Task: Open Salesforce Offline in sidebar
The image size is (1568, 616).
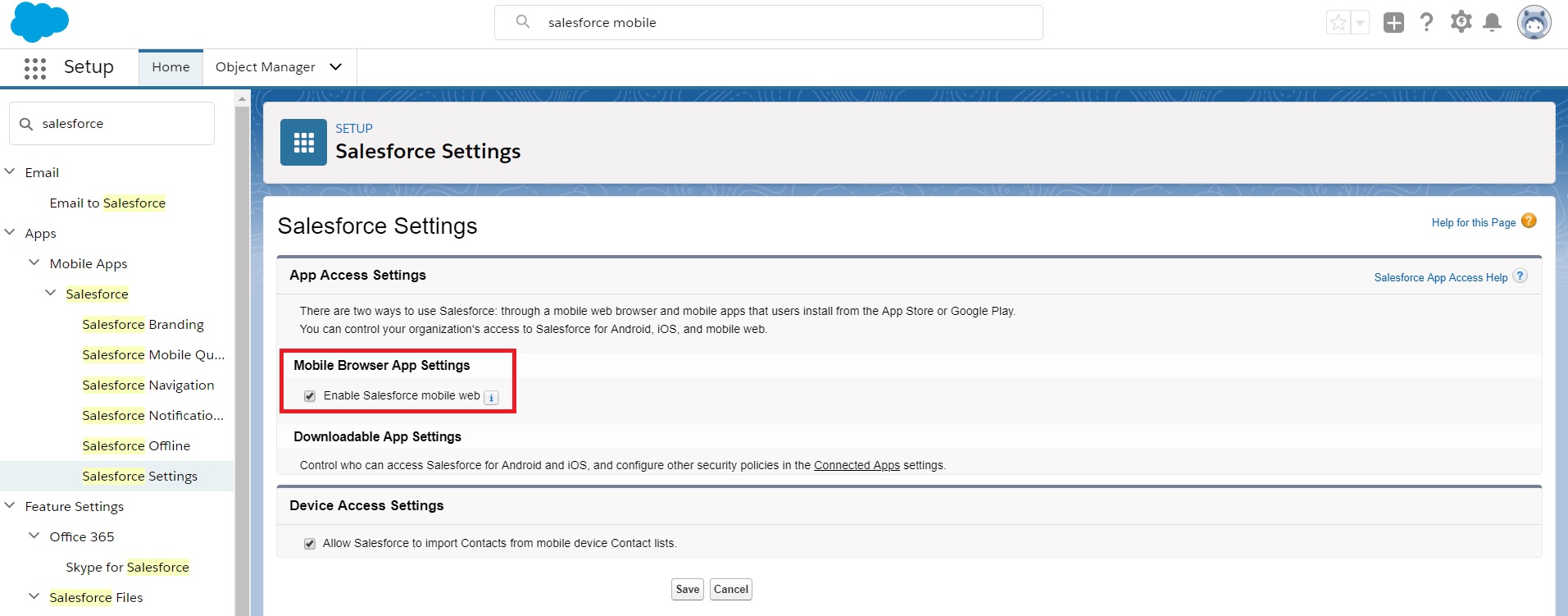Action: (x=136, y=445)
